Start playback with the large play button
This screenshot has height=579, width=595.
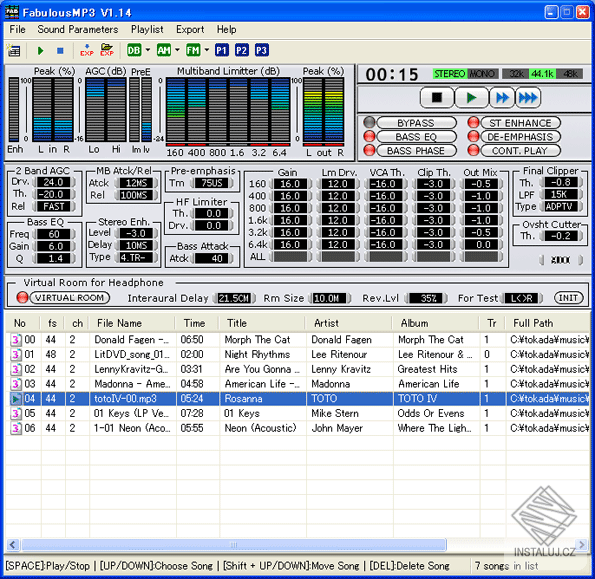coord(471,98)
